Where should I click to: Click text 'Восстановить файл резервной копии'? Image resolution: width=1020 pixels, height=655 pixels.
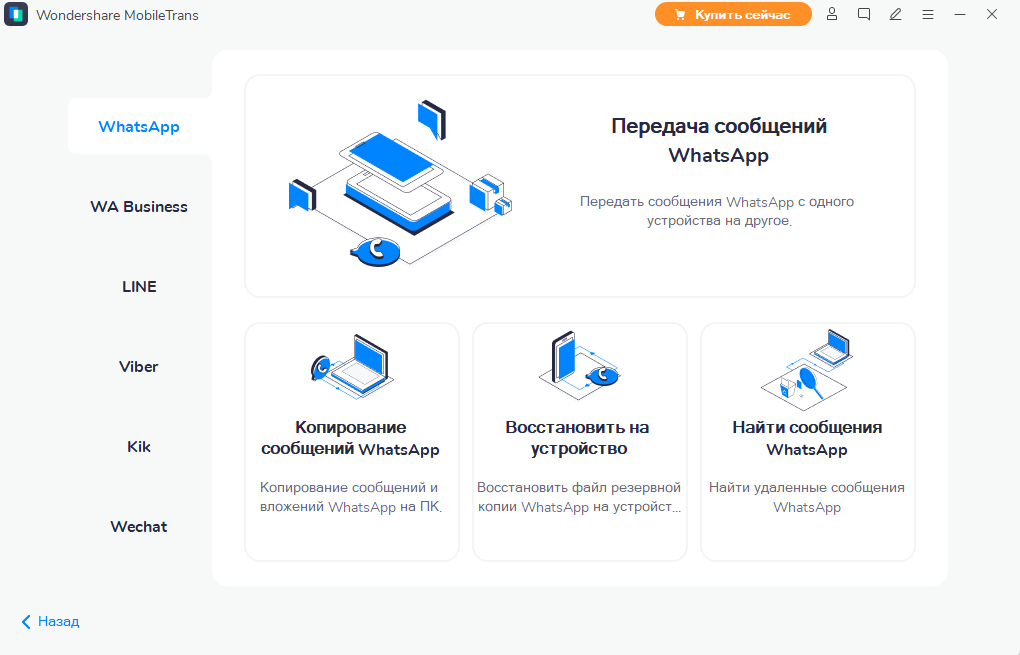[579, 497]
